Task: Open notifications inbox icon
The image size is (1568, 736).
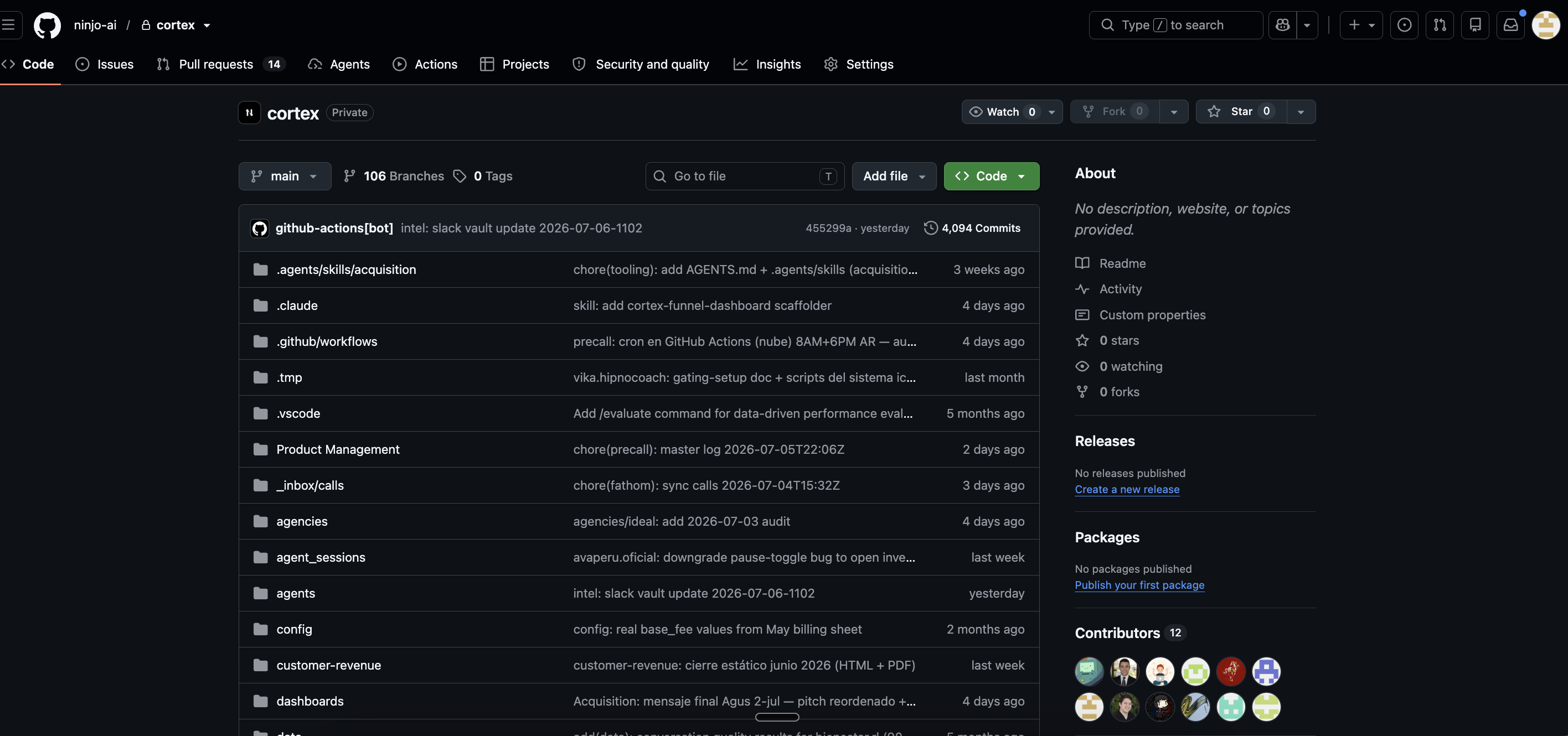Action: pos(1511,25)
